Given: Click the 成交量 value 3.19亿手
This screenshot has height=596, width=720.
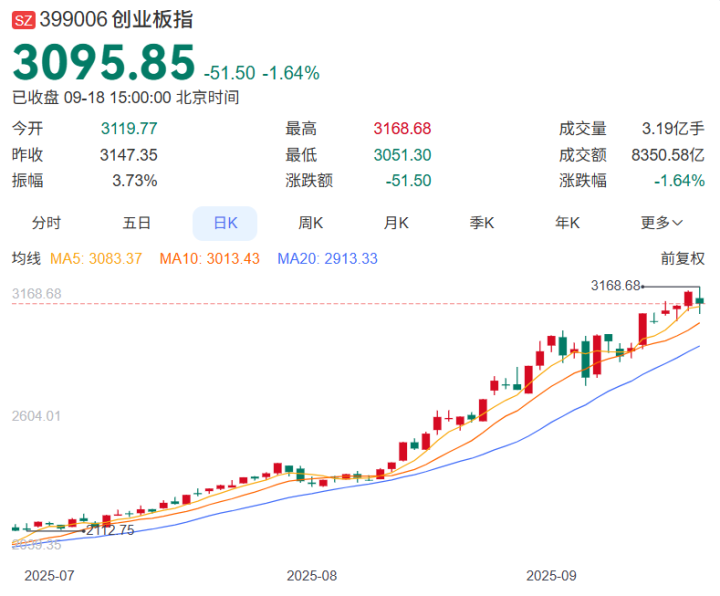Looking at the screenshot, I should 673,129.
